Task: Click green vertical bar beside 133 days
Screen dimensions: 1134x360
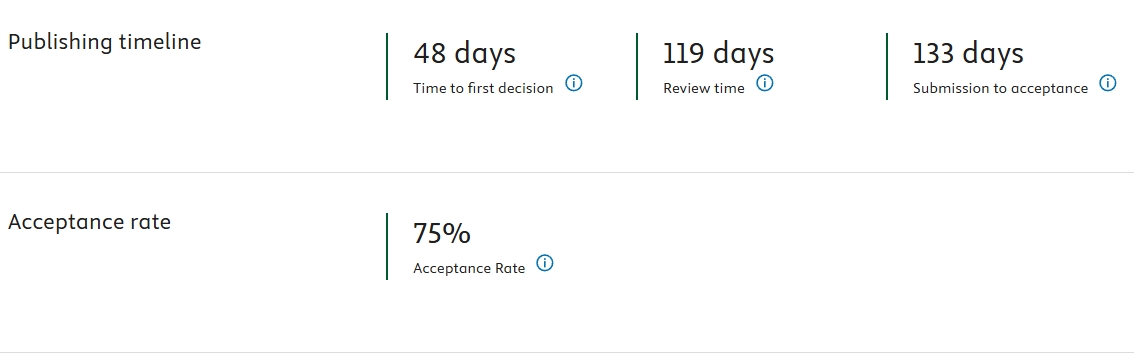Action: [x=887, y=66]
